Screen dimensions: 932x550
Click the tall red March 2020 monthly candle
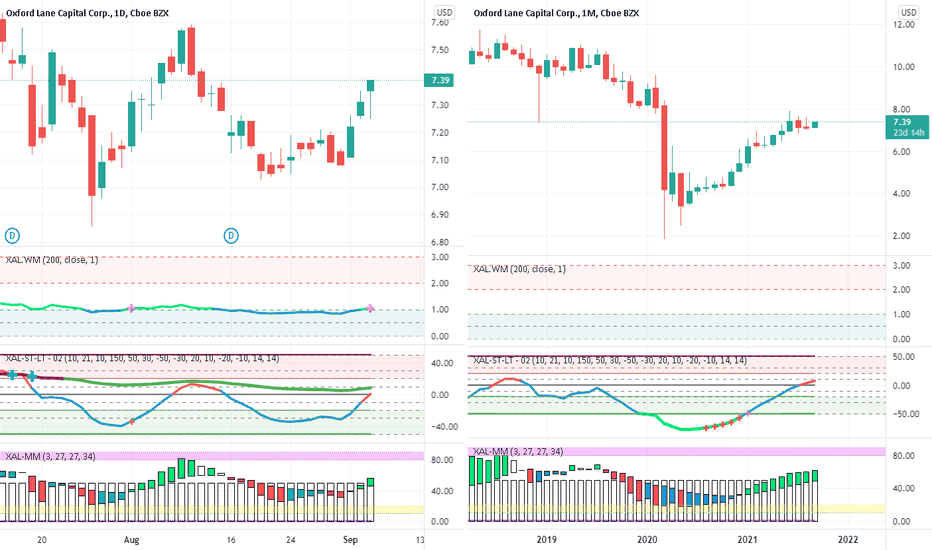[665, 147]
